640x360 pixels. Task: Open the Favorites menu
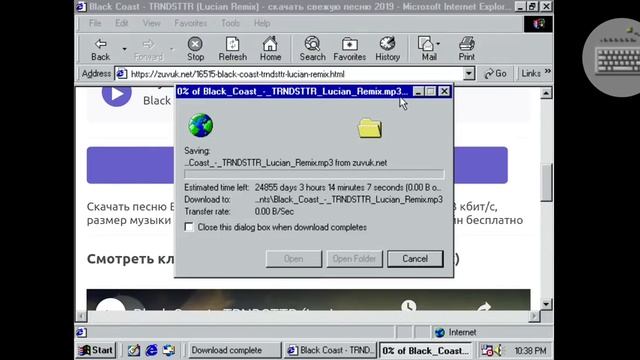[x=191, y=23]
